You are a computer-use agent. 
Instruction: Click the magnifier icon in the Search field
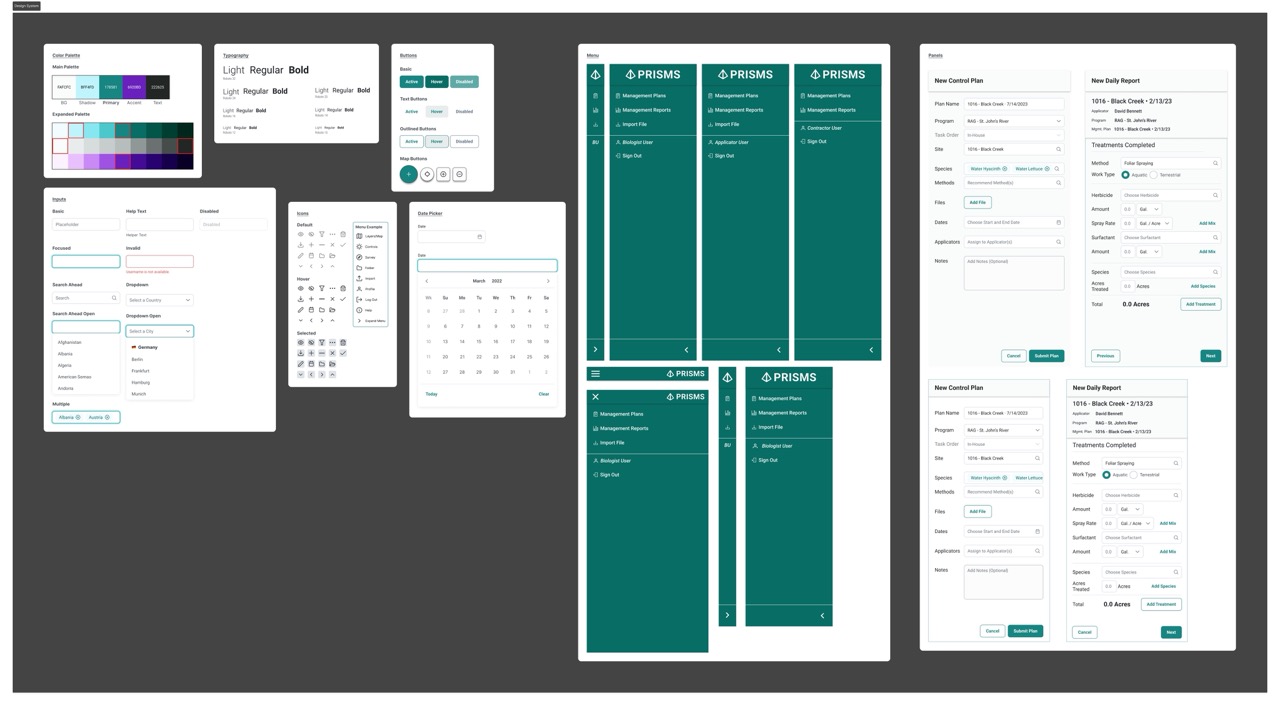tap(114, 298)
